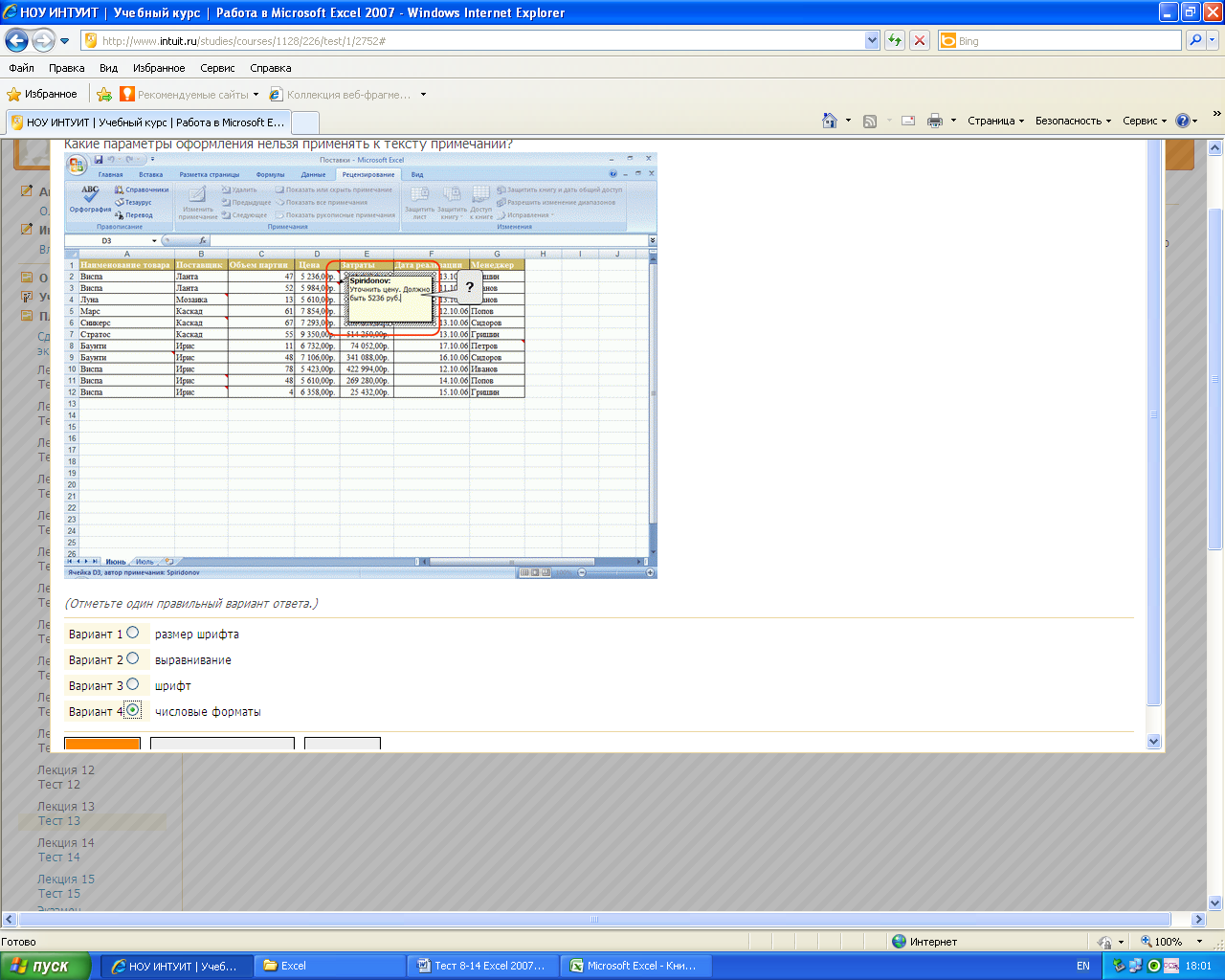Viewport: 1225px width, 980px height.
Task: Expand the Print options dropdown arrow
Action: pos(953,121)
